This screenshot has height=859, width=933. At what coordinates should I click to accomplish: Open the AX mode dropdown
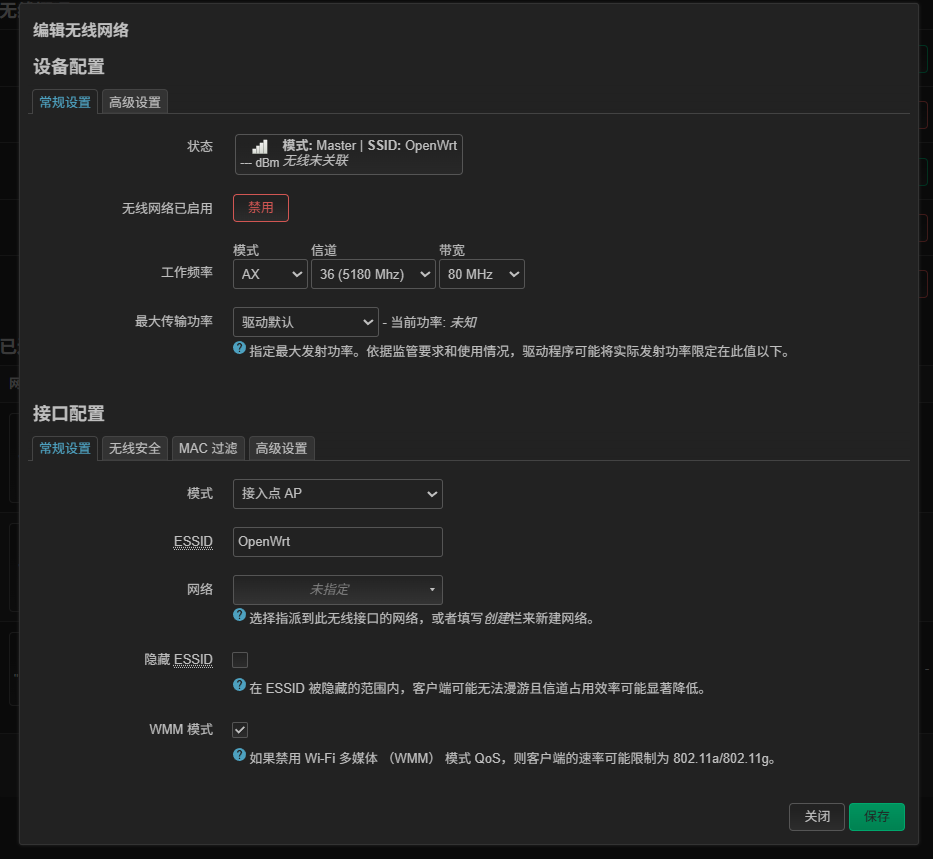(x=270, y=274)
